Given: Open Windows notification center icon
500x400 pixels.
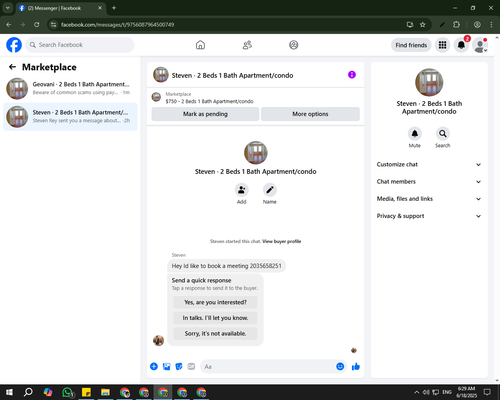Looking at the screenshot, I should click(x=487, y=392).
